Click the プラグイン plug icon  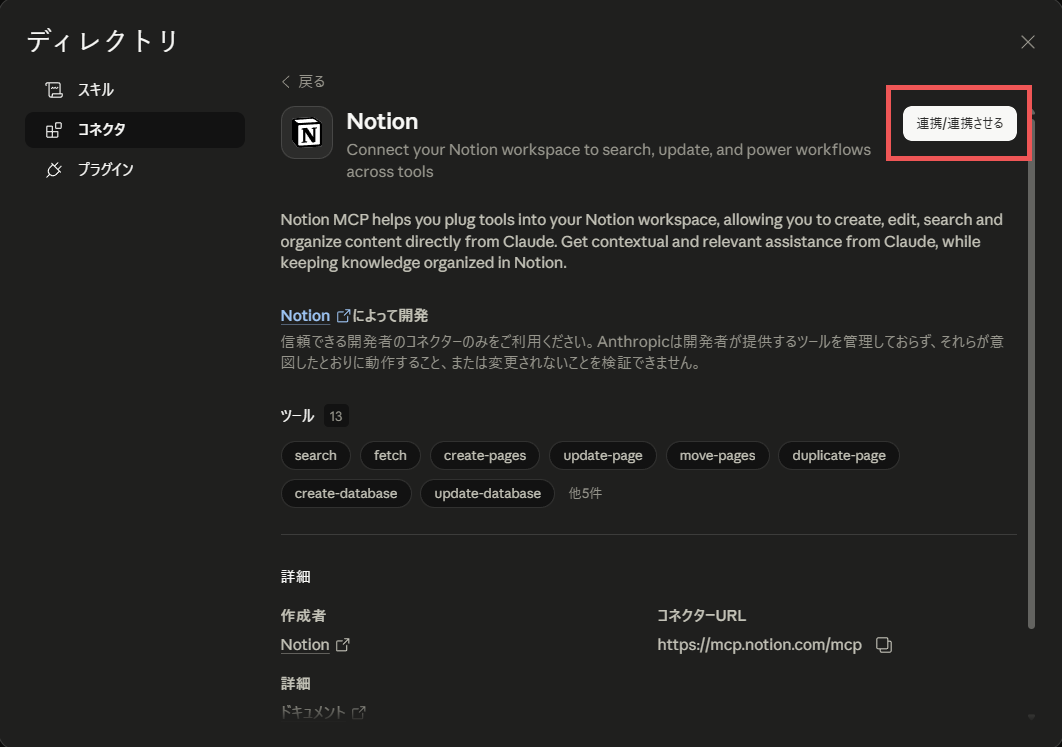click(x=54, y=170)
